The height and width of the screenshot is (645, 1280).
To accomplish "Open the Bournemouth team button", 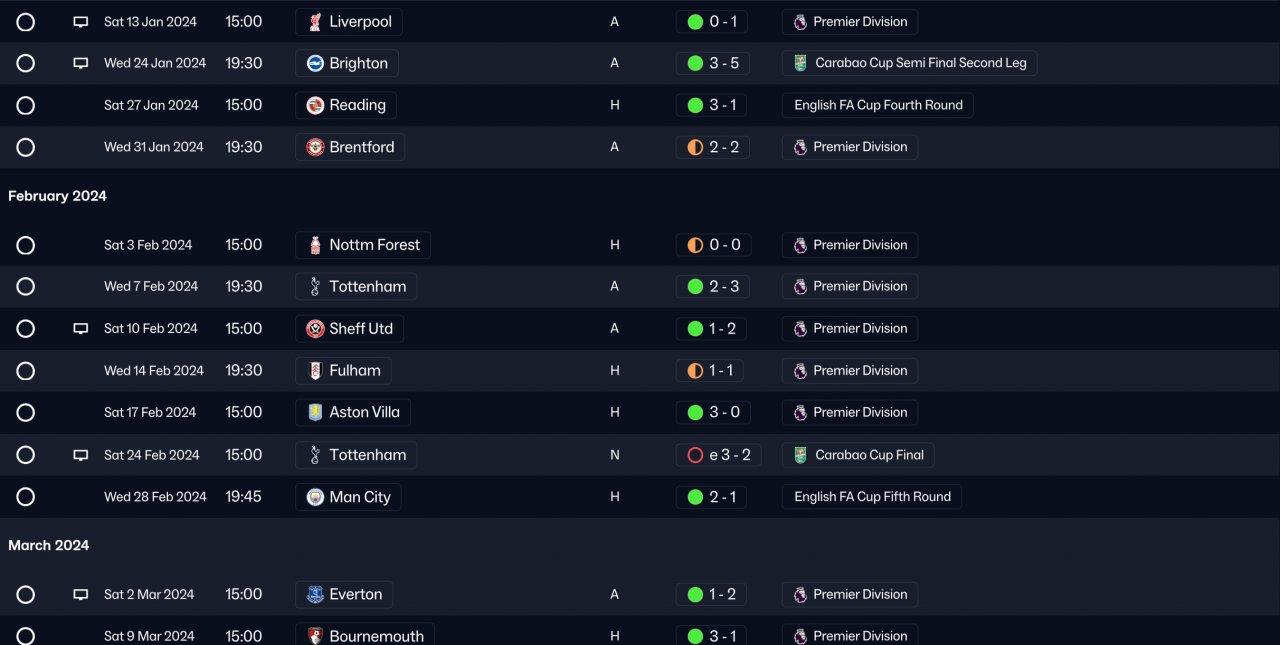I will [x=365, y=635].
